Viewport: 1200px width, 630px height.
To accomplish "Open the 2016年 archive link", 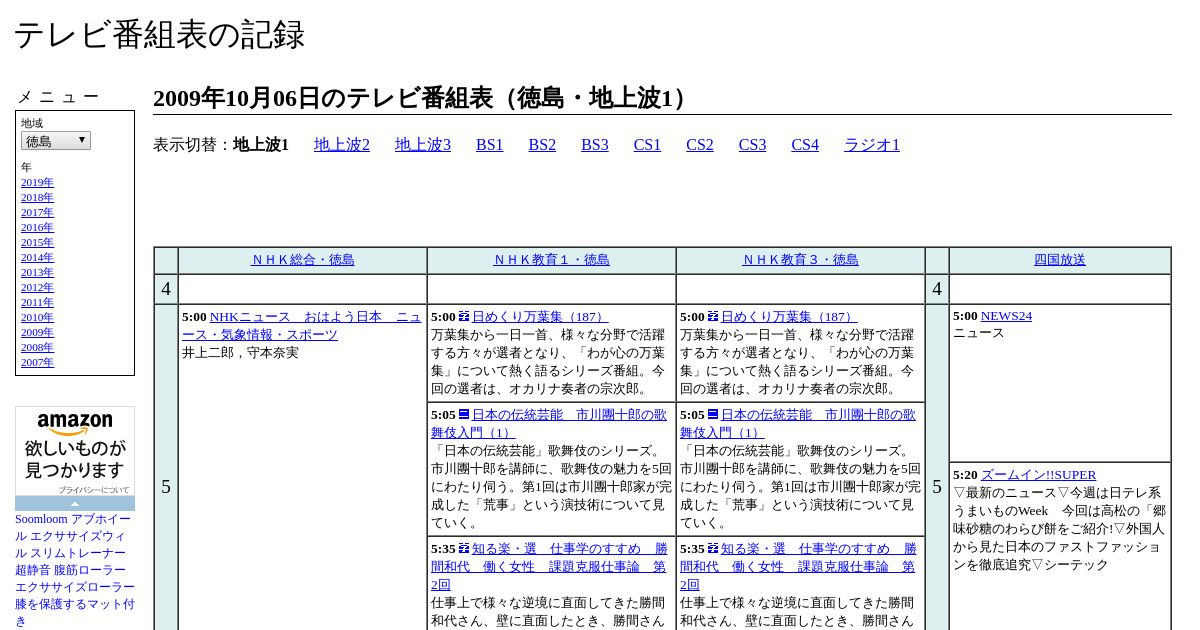I will click(x=37, y=227).
